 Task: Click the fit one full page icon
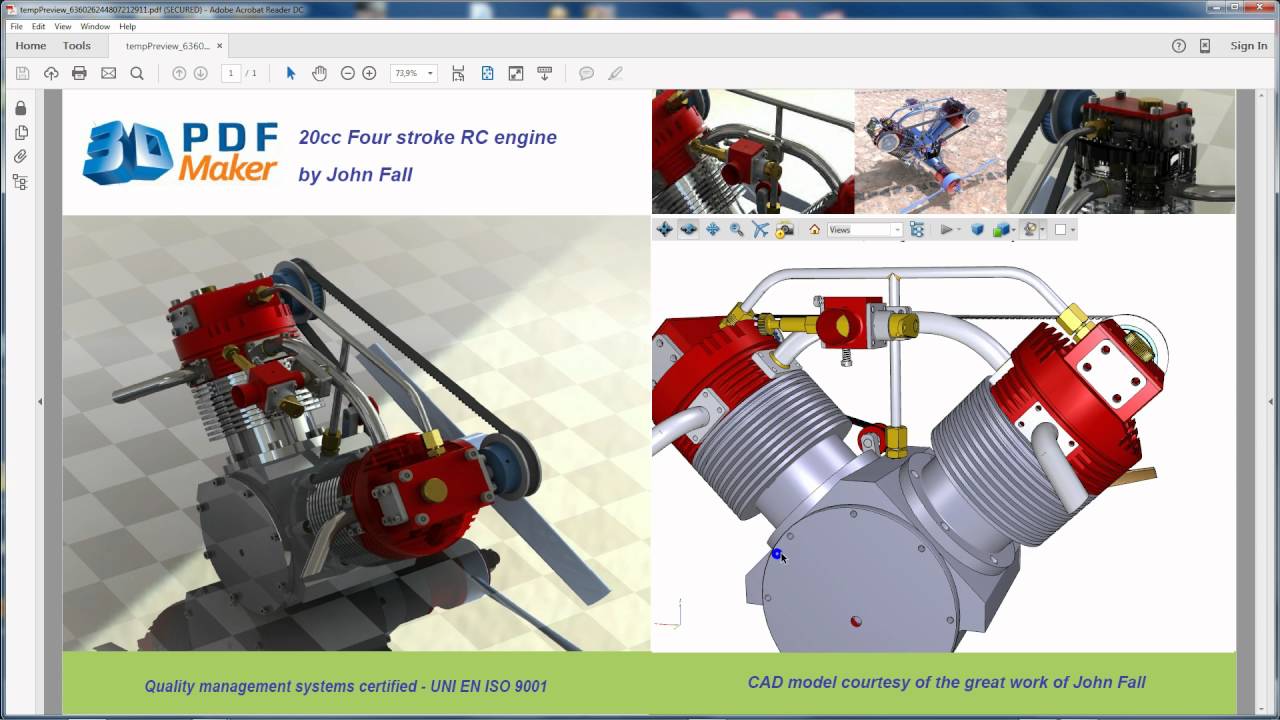coord(487,73)
